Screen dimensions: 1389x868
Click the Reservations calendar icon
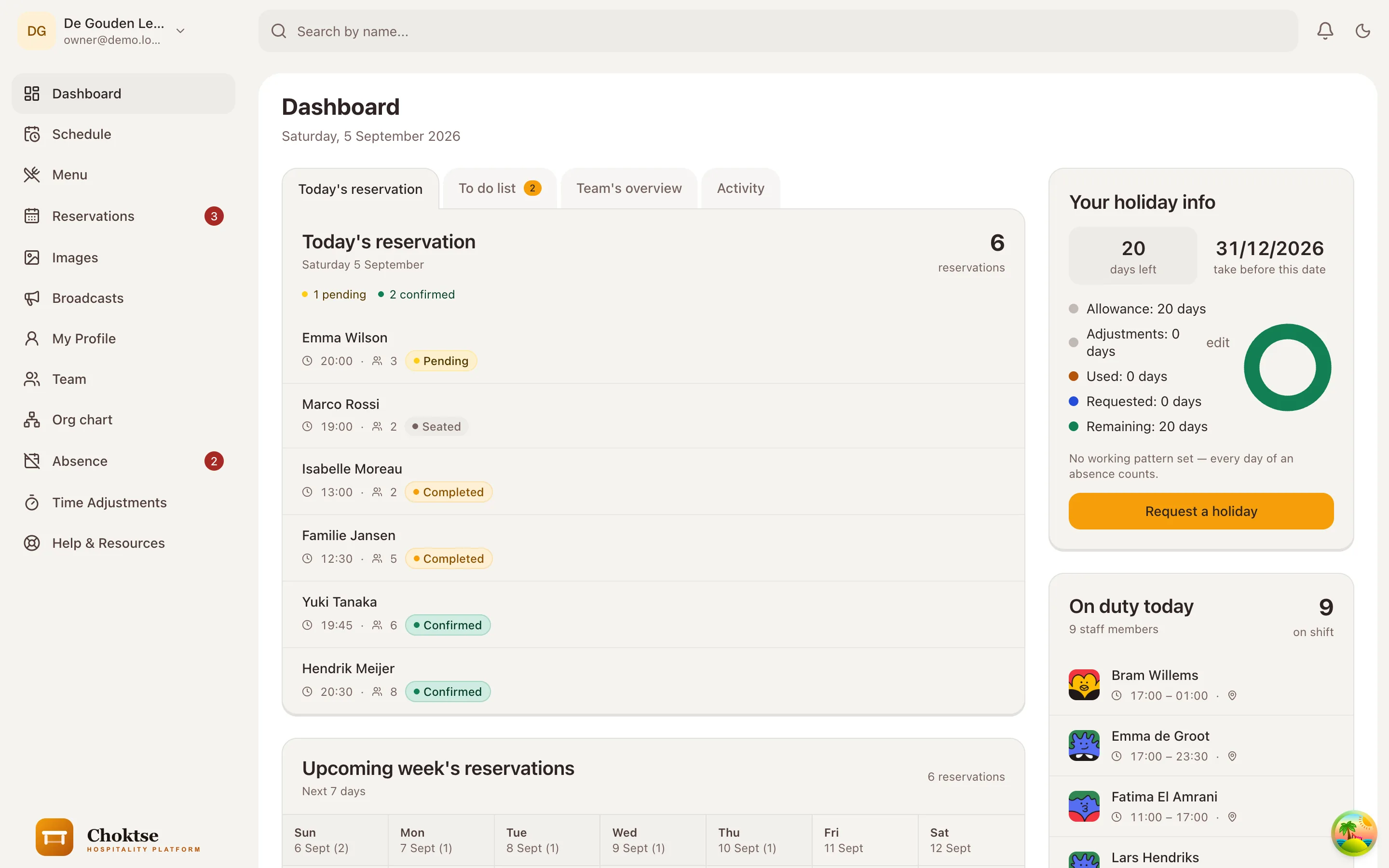31,216
